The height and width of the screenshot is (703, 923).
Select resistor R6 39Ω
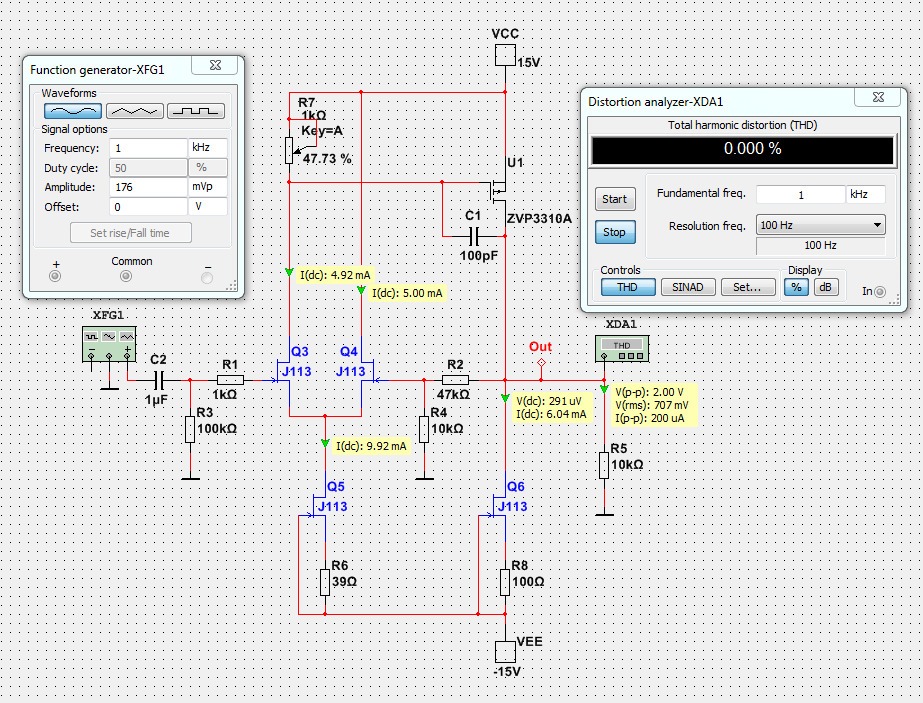point(325,582)
